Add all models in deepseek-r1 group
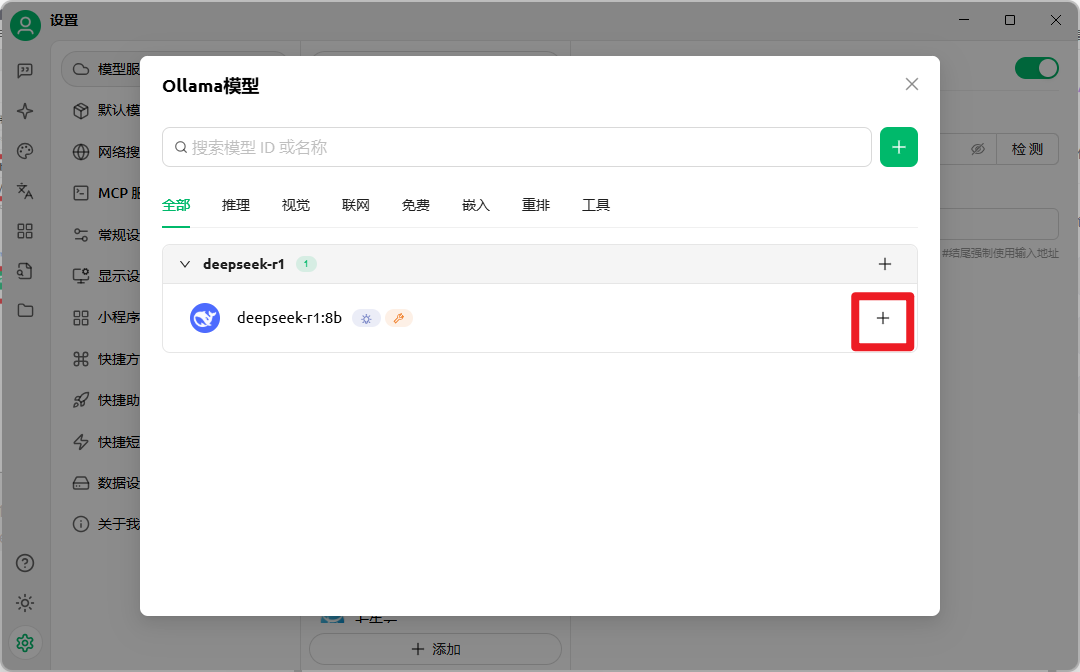This screenshot has height=672, width=1080. click(884, 264)
